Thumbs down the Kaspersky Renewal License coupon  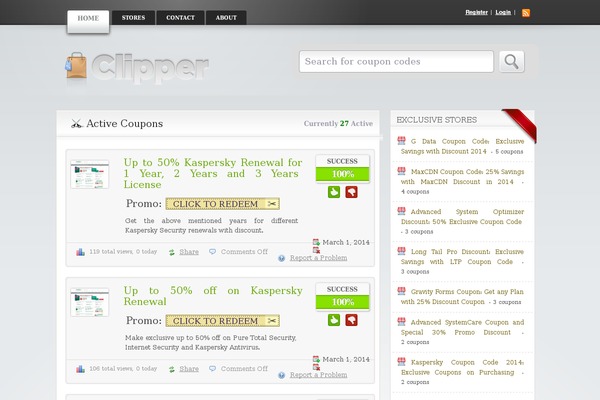pos(351,192)
